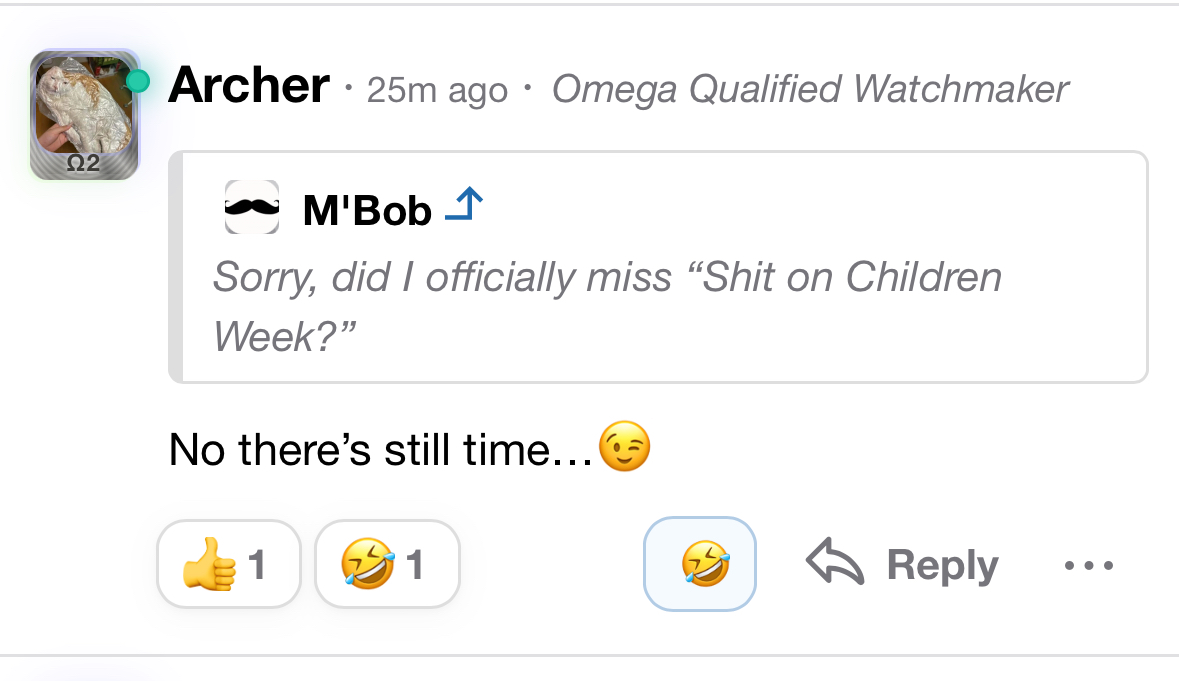
Task: Click the Ω2 badge on Archer's avatar
Action: [x=83, y=165]
